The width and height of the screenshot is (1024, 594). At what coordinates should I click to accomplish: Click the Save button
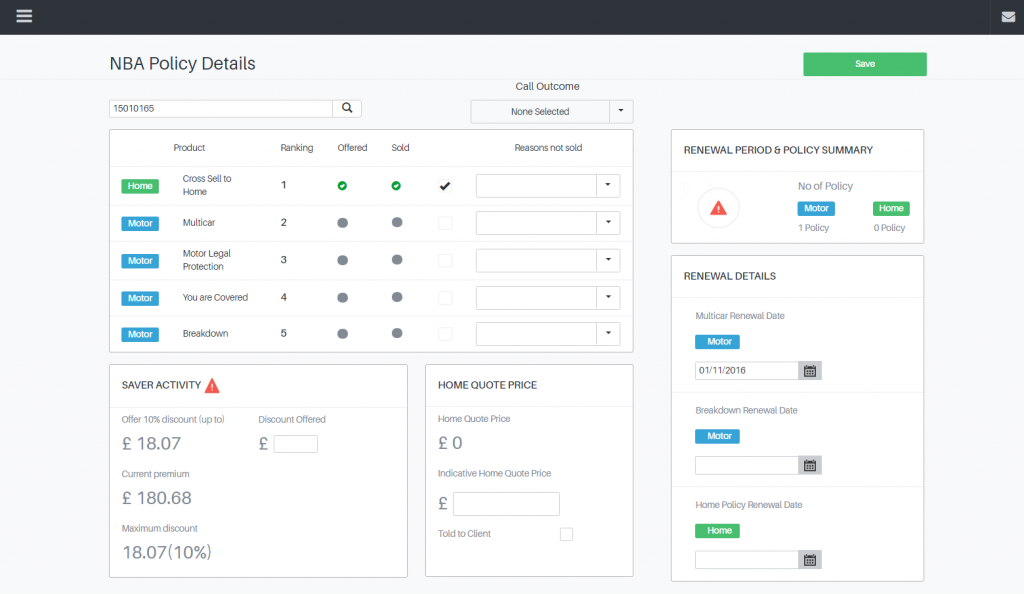click(x=864, y=64)
